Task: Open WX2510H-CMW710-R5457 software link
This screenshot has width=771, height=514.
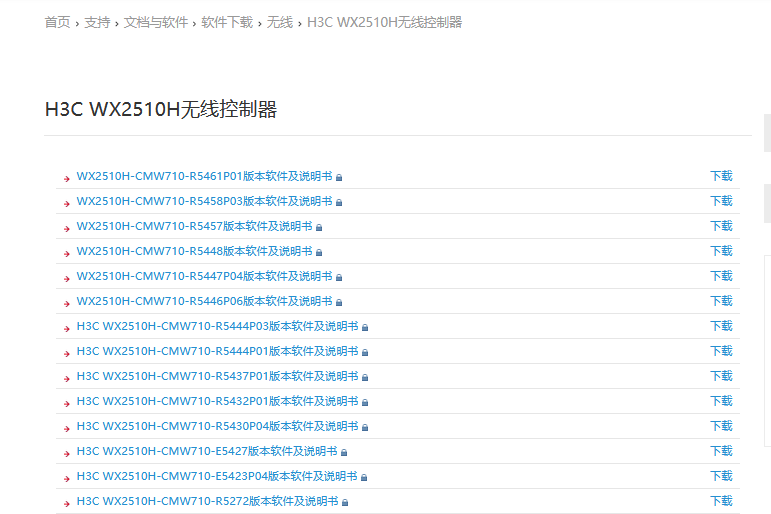Action: (x=195, y=226)
